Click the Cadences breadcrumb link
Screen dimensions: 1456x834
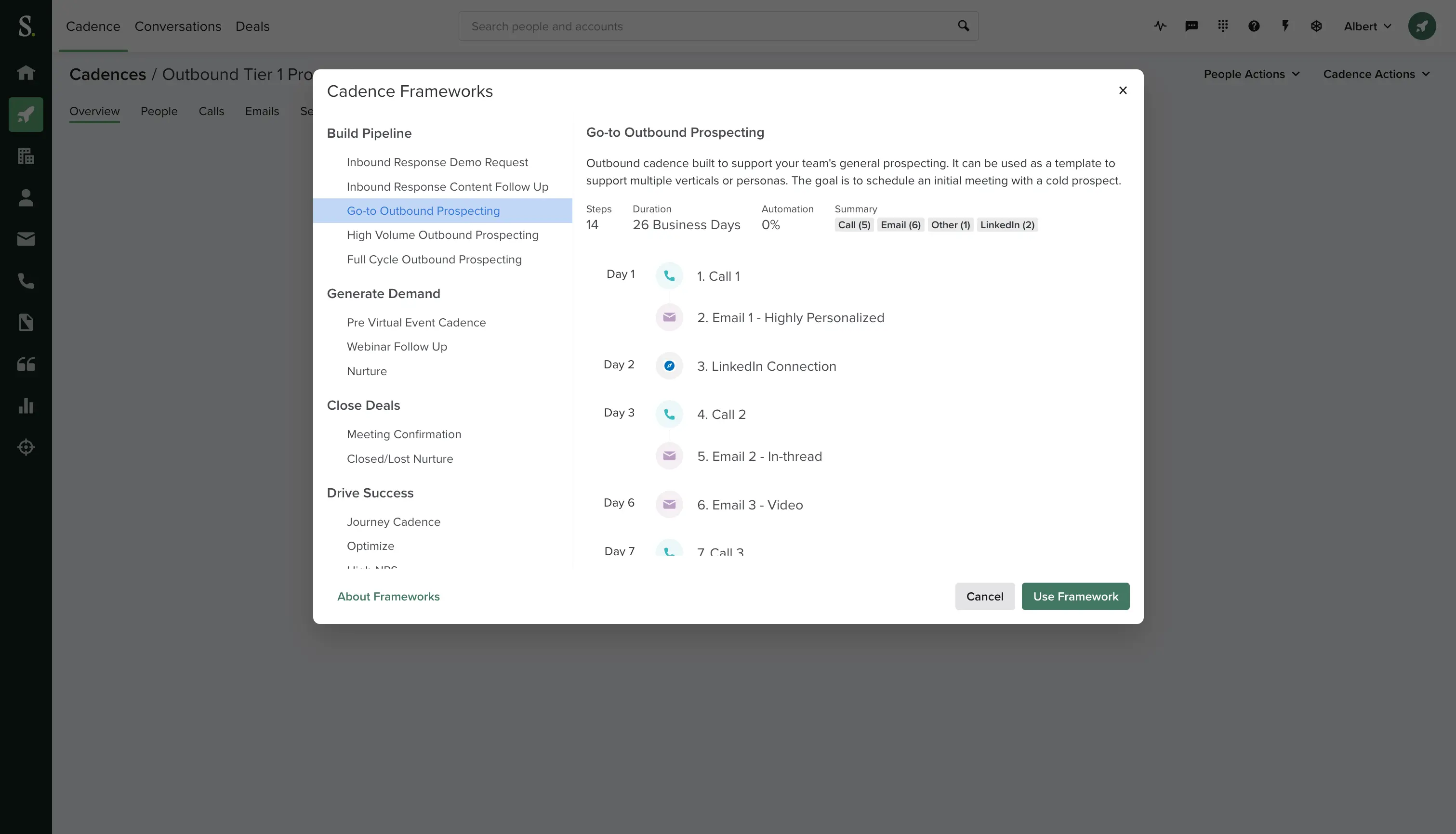coord(107,75)
